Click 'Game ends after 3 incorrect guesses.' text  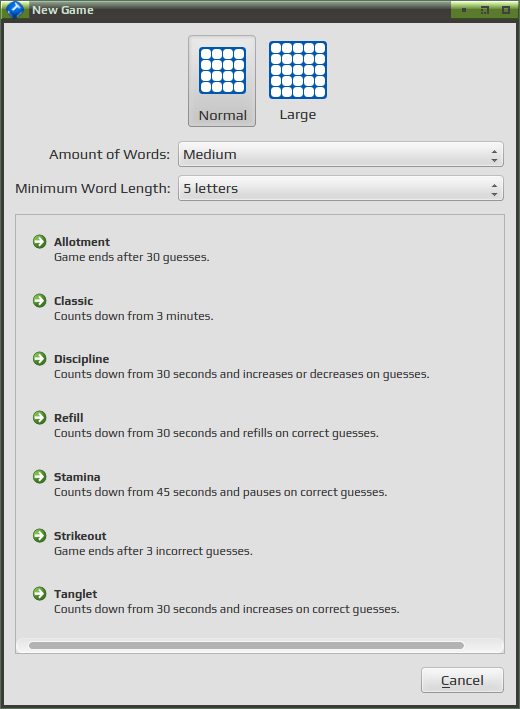pyautogui.click(x=153, y=551)
